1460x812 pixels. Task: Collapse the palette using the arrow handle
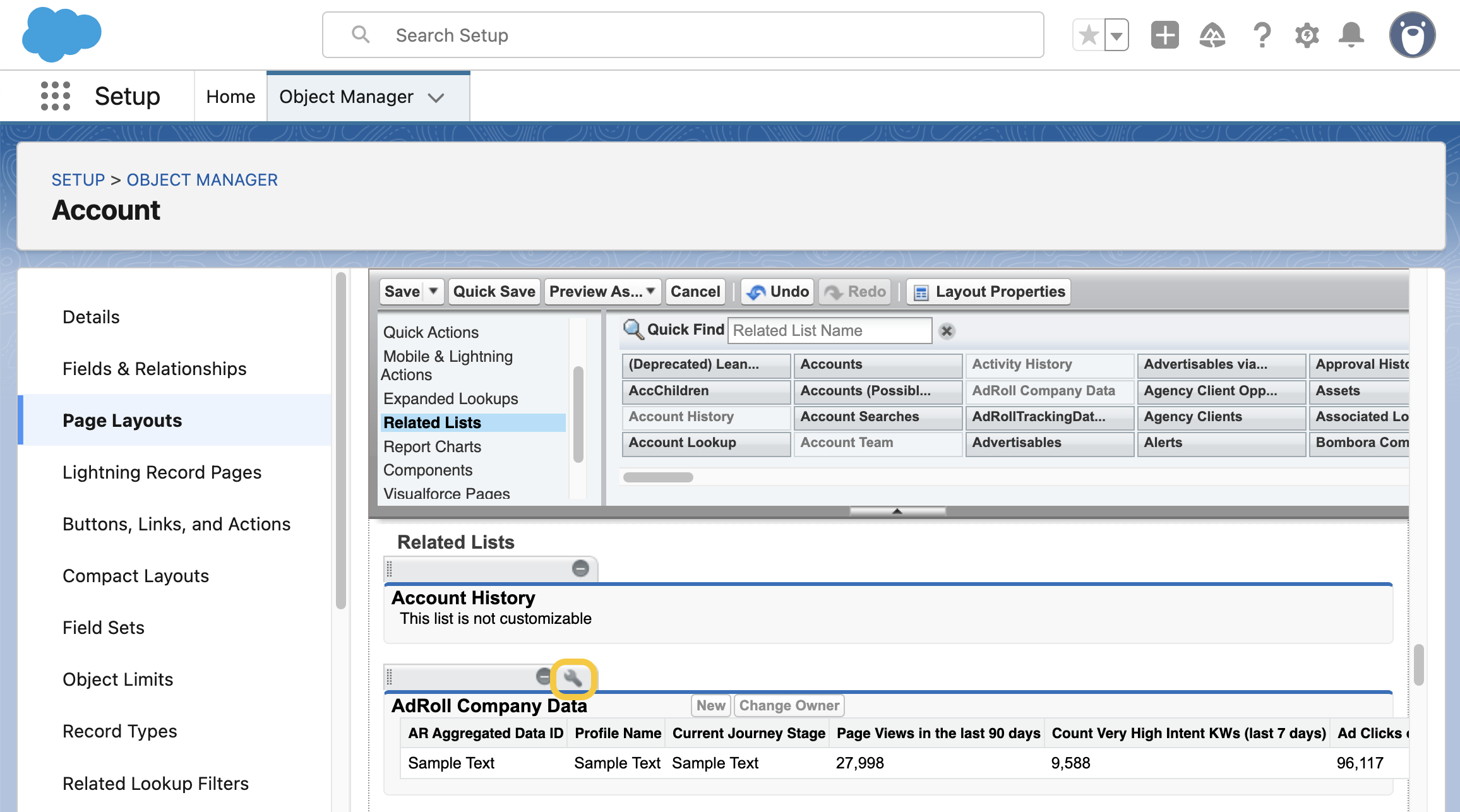click(897, 511)
